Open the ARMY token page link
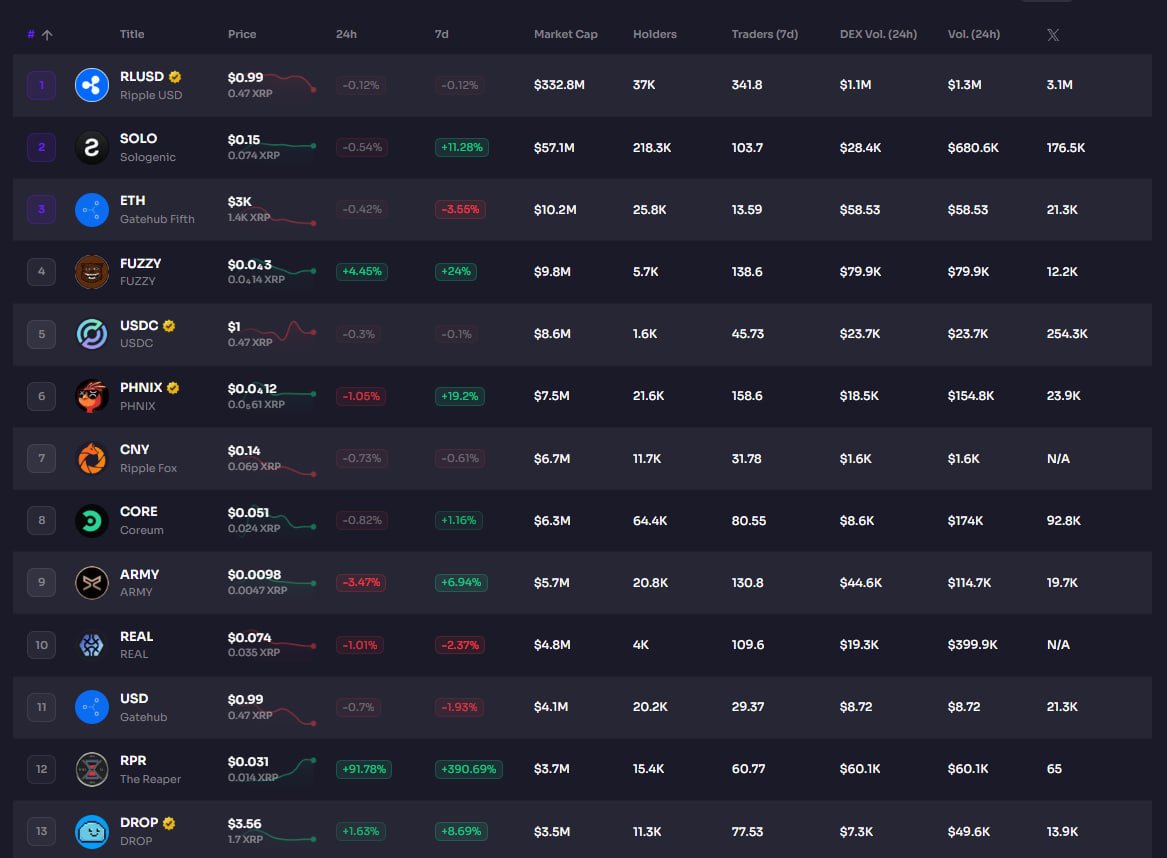The width and height of the screenshot is (1167, 858). point(139,574)
